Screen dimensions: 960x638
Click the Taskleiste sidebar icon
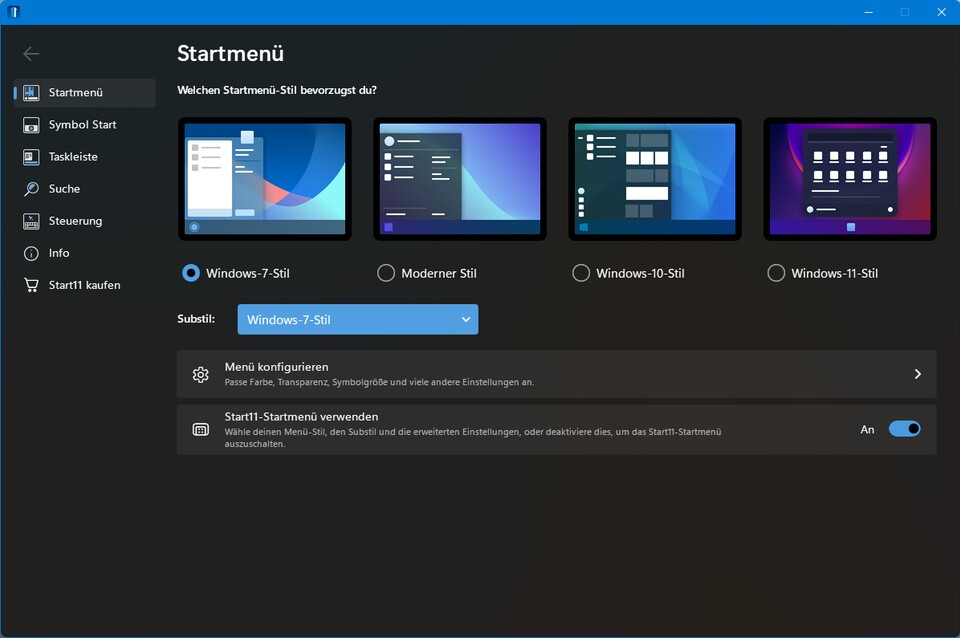tap(30, 156)
